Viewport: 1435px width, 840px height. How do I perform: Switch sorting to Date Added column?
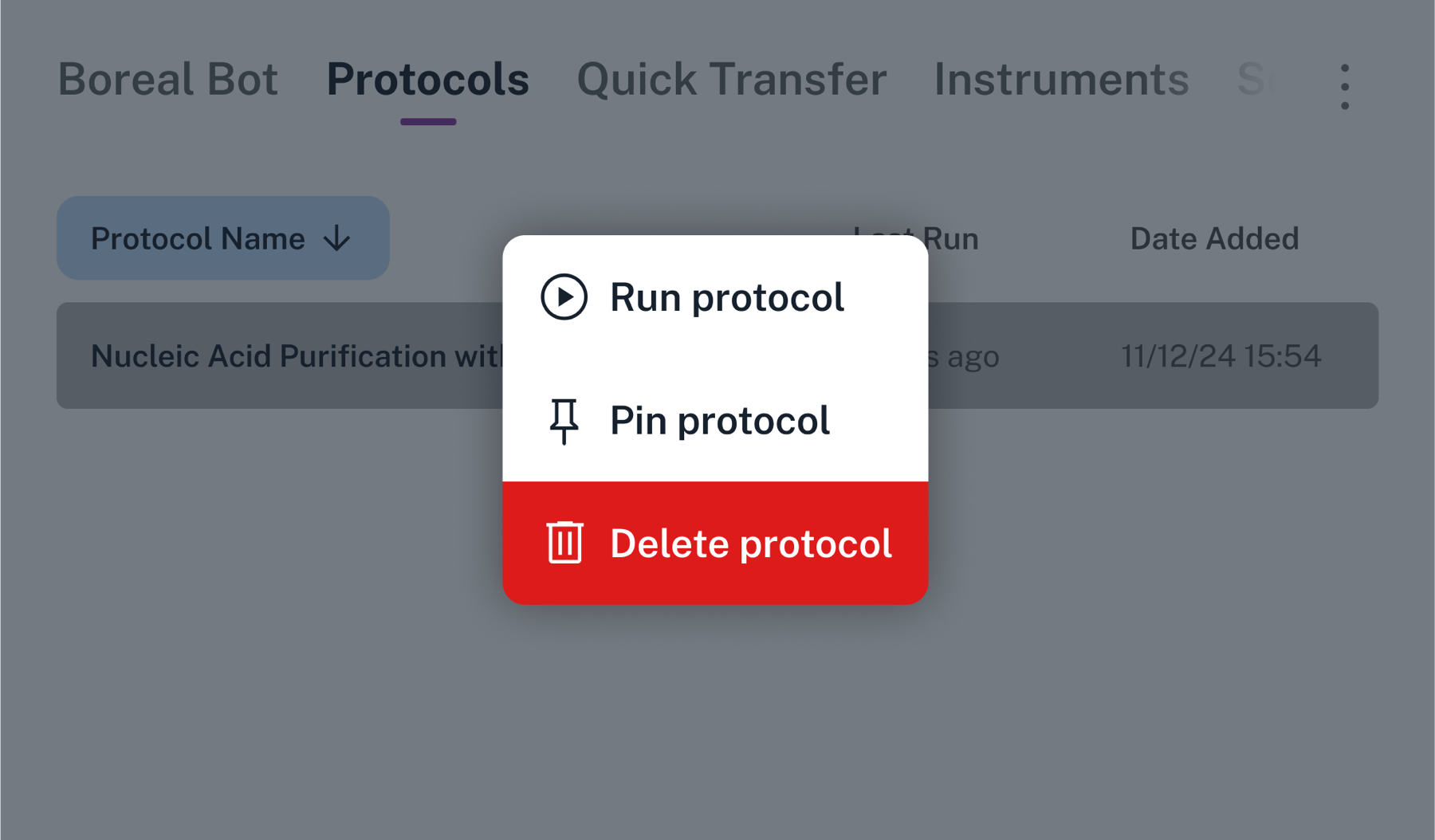pos(1215,238)
